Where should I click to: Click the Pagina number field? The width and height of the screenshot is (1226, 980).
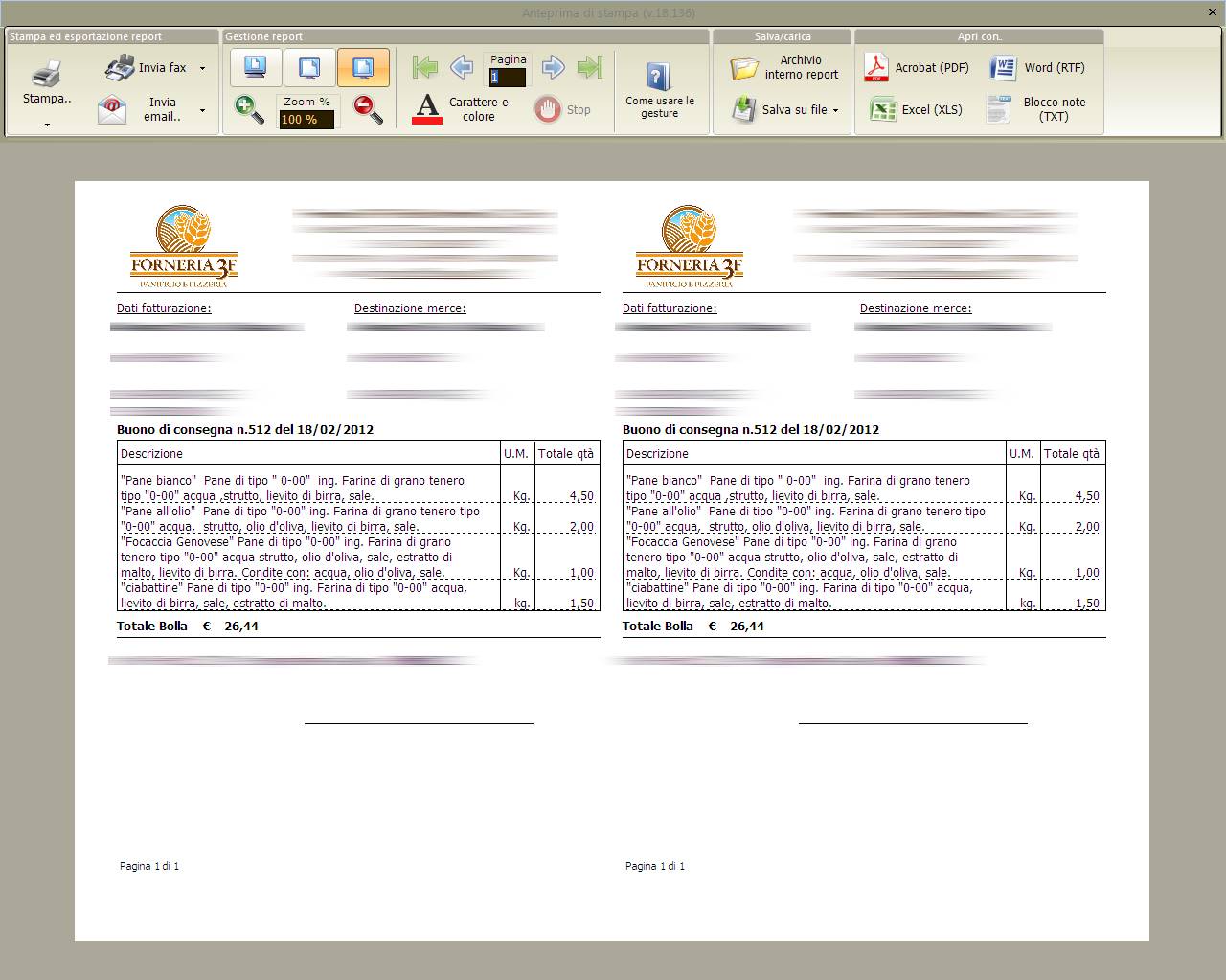(x=508, y=78)
